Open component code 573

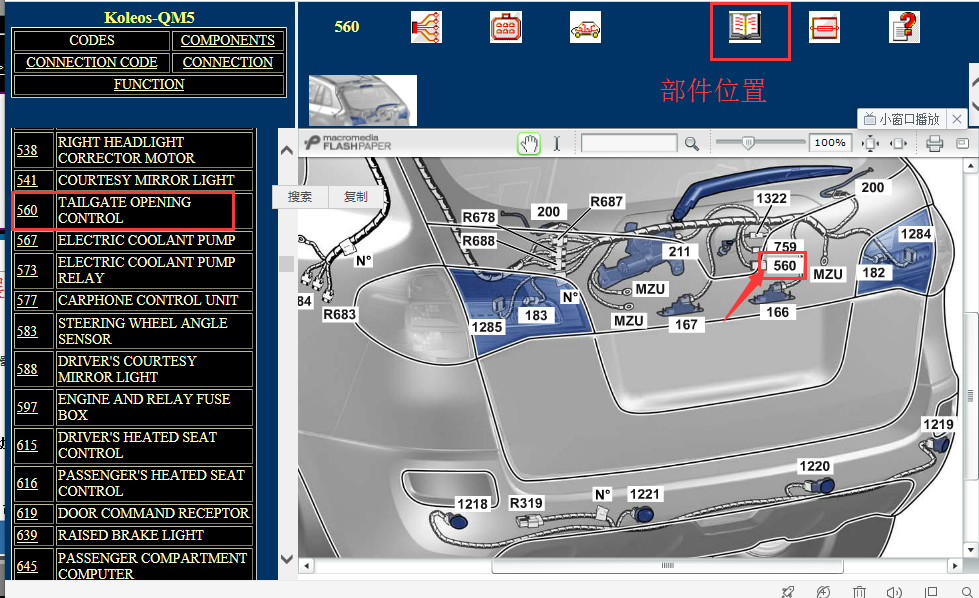pos(27,270)
